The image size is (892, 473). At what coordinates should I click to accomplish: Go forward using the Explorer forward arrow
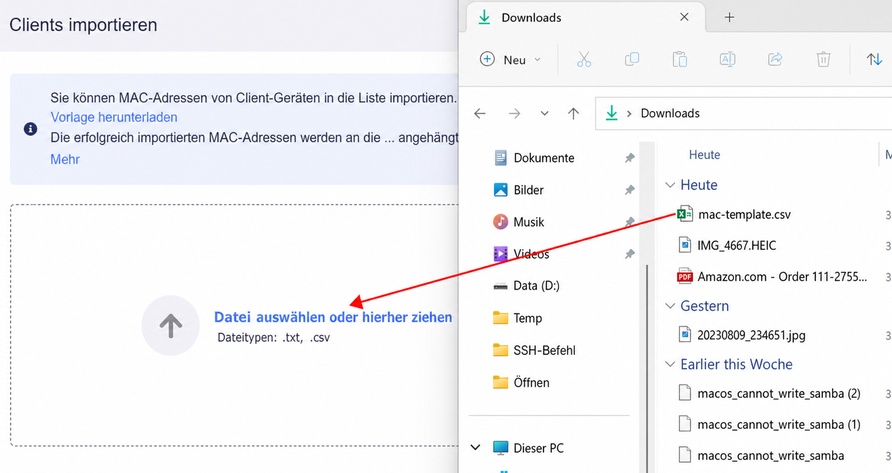(514, 113)
